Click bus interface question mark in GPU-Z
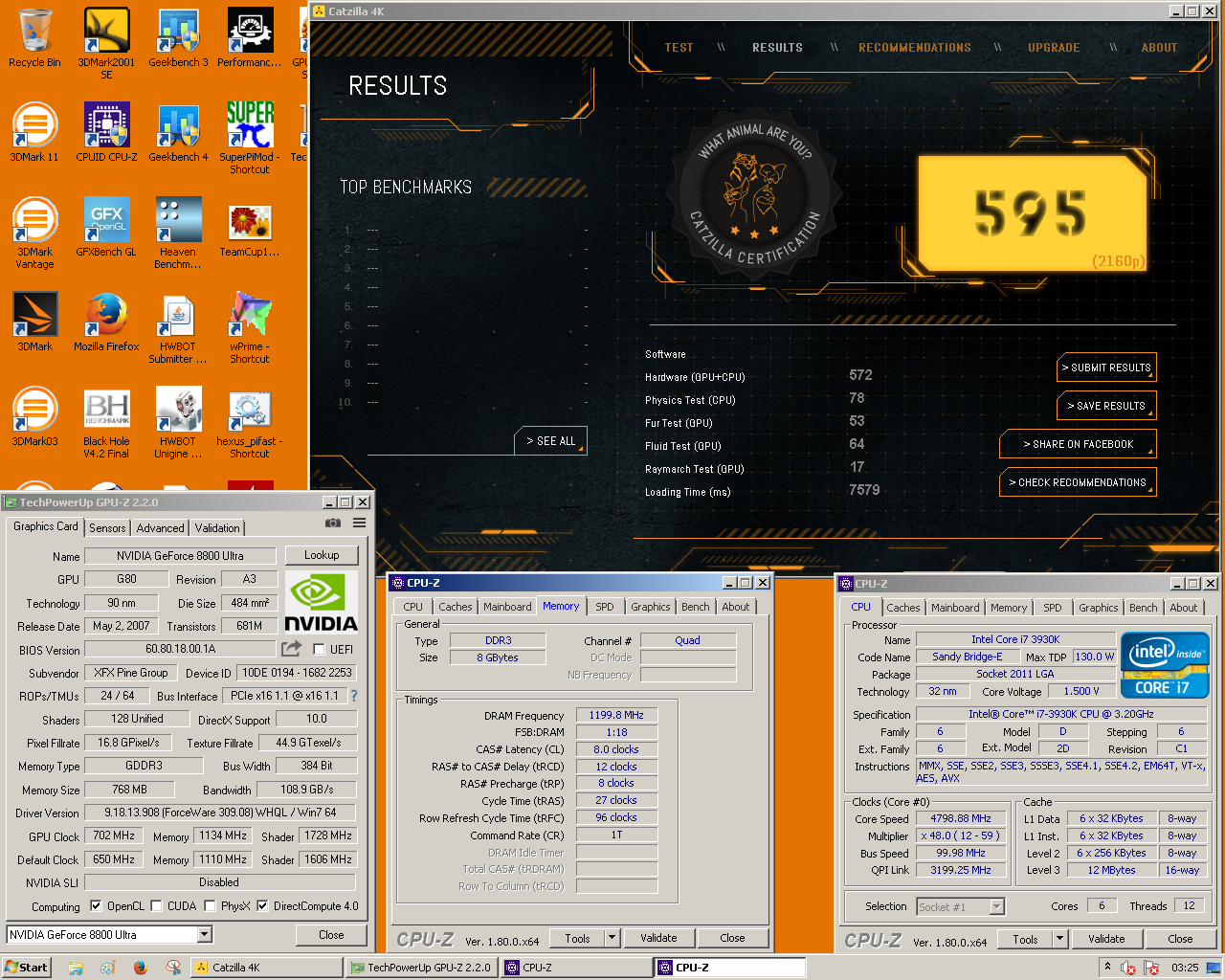The height and width of the screenshot is (980, 1225). point(353,696)
